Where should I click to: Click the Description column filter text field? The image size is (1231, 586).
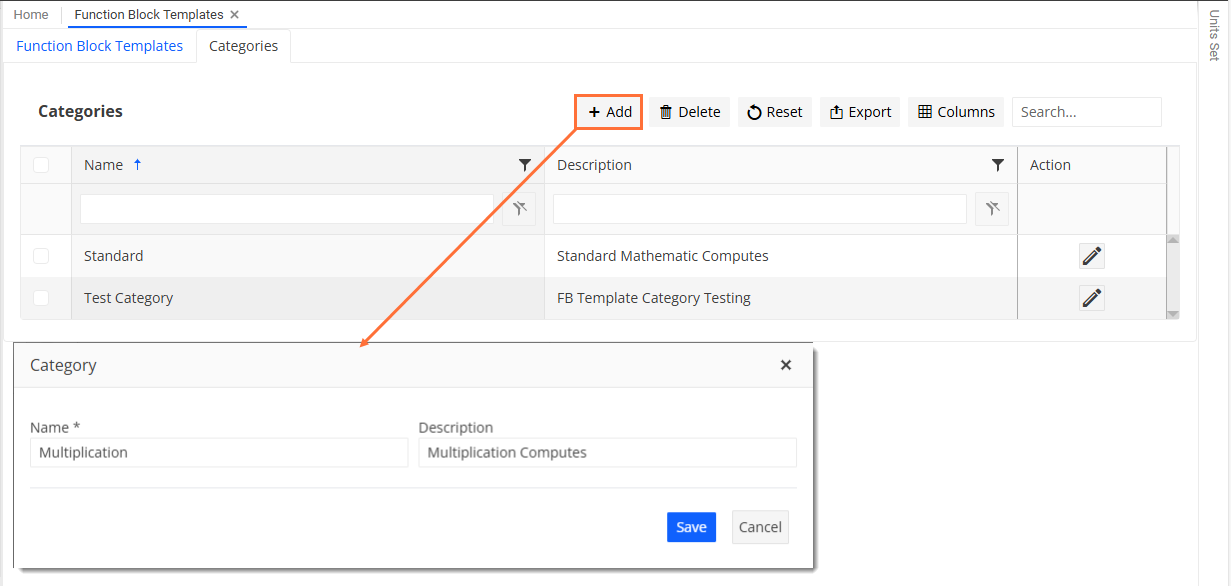pyautogui.click(x=760, y=209)
